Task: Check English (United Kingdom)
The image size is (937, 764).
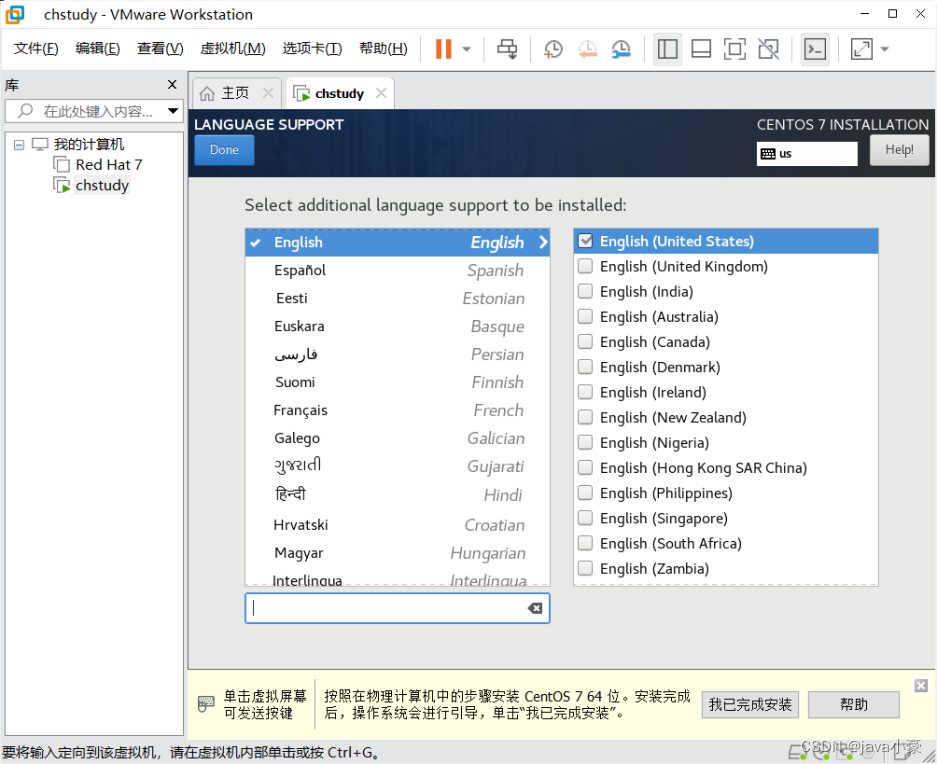Action: (x=586, y=266)
